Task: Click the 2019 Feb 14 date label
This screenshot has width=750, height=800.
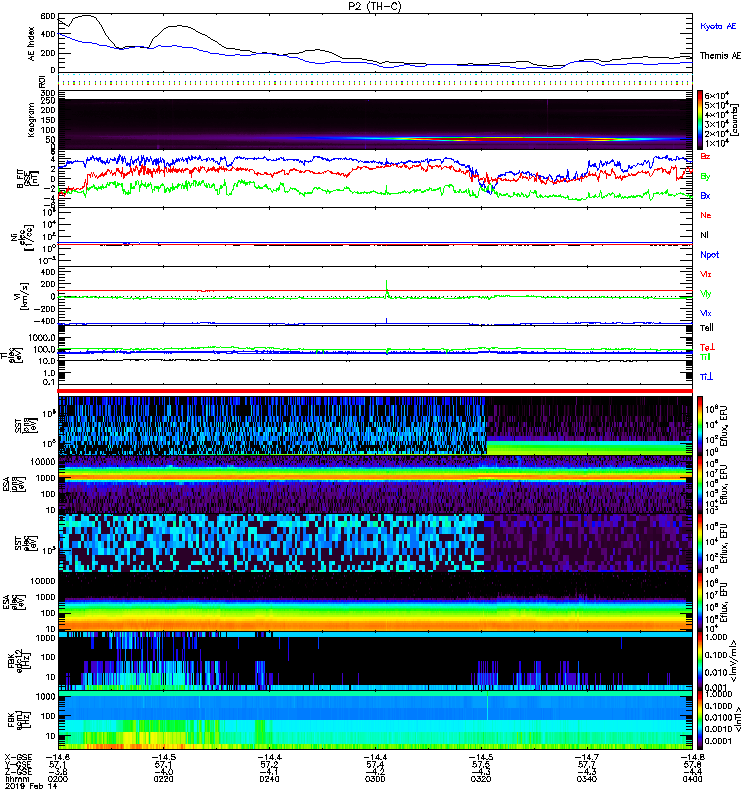Action: click(x=31, y=786)
